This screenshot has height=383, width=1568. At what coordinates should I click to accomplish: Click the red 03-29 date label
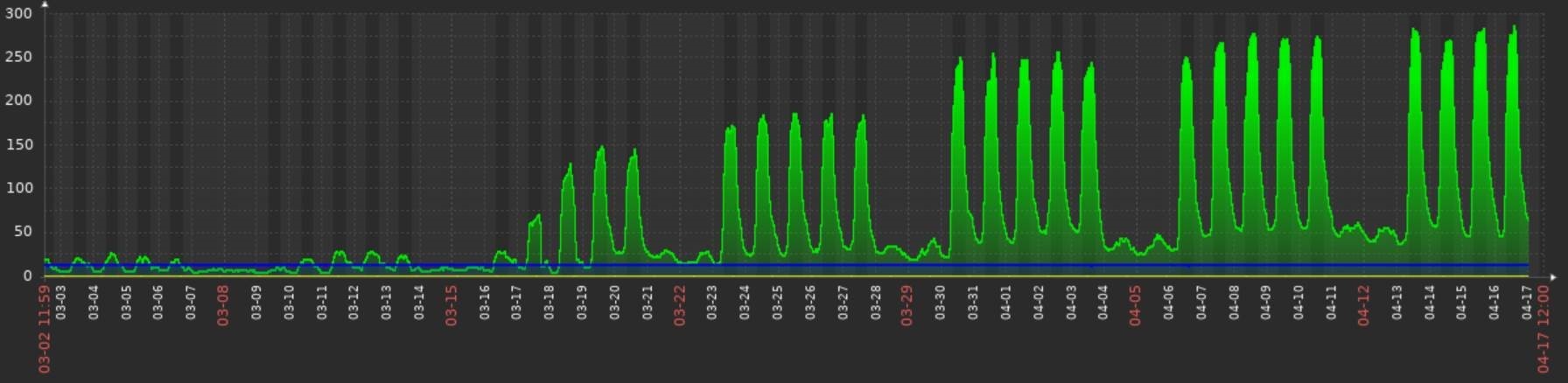click(907, 305)
